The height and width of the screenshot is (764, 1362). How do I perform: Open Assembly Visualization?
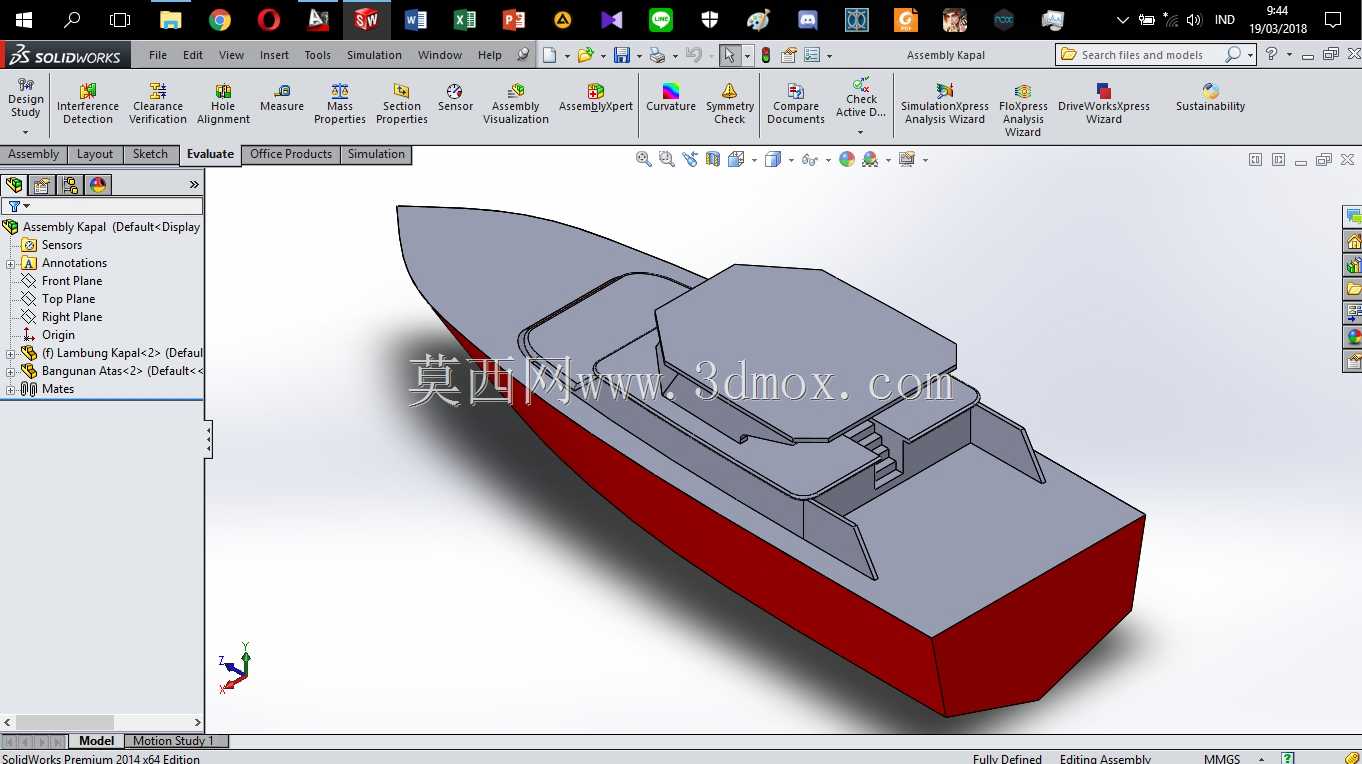coord(516,104)
